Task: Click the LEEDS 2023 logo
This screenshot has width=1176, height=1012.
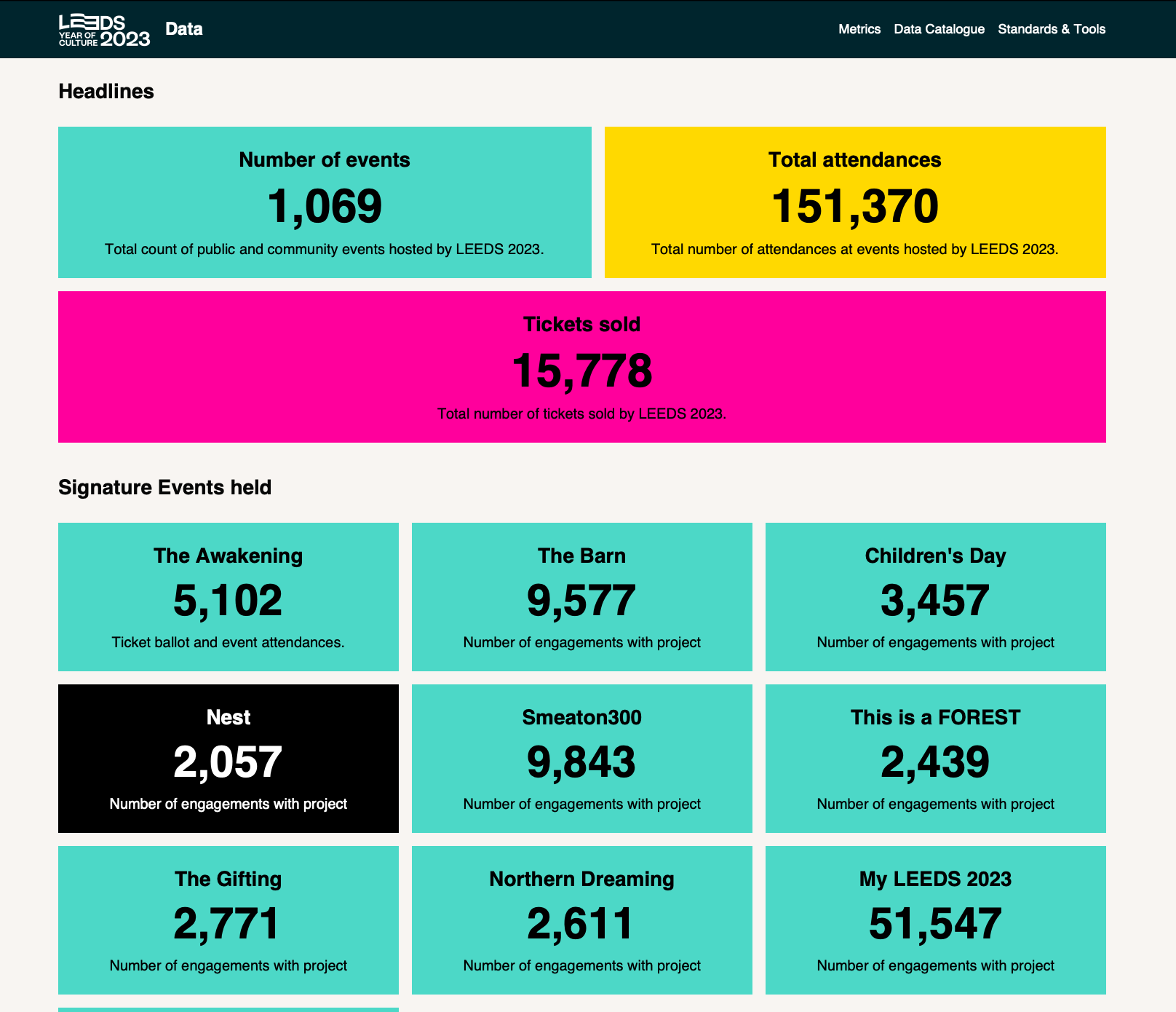Action: coord(105,30)
